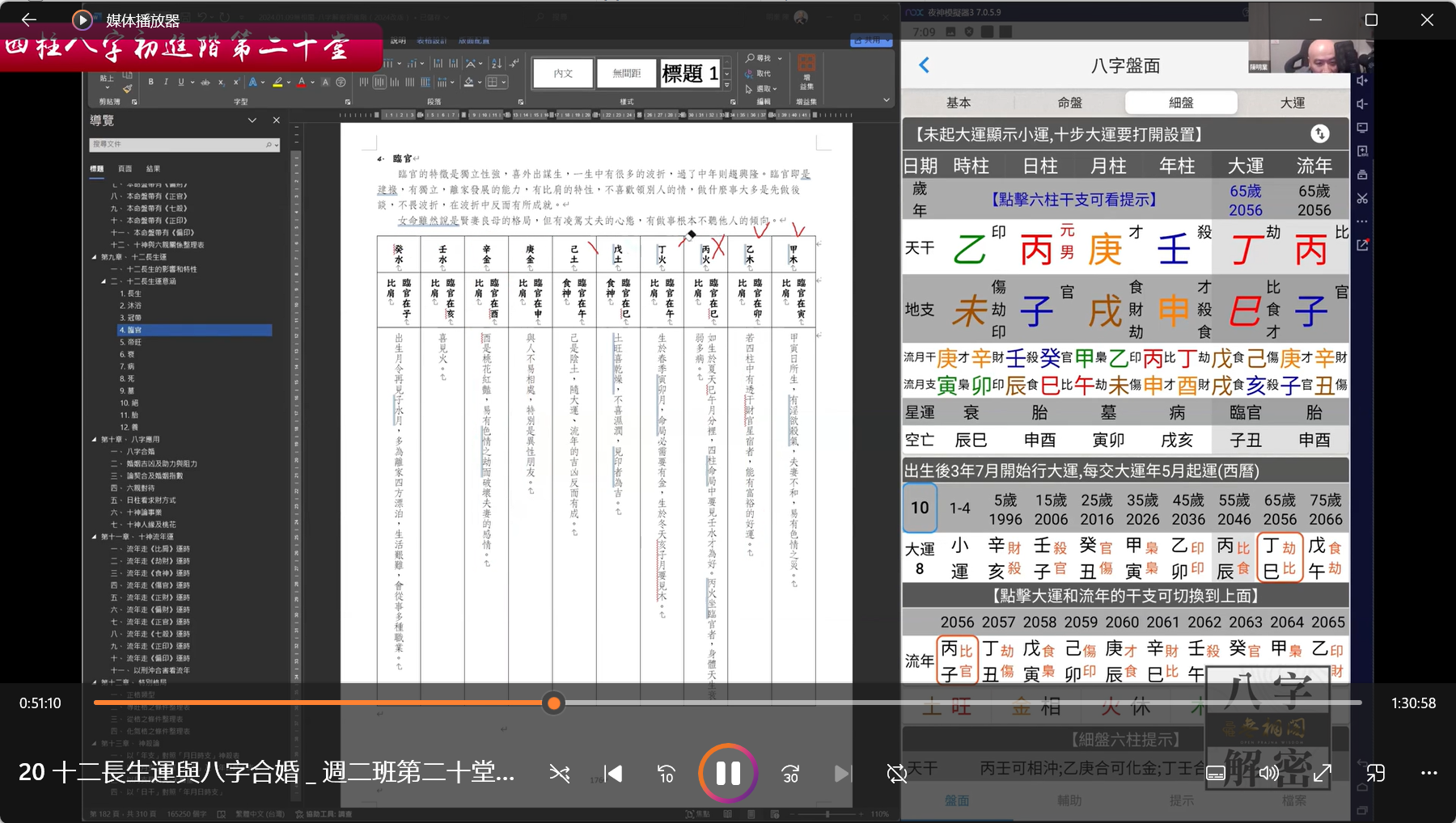This screenshot has height=823, width=1456.
Task: Switch to 命盤 tab in 八字盤面
Action: tap(1069, 103)
